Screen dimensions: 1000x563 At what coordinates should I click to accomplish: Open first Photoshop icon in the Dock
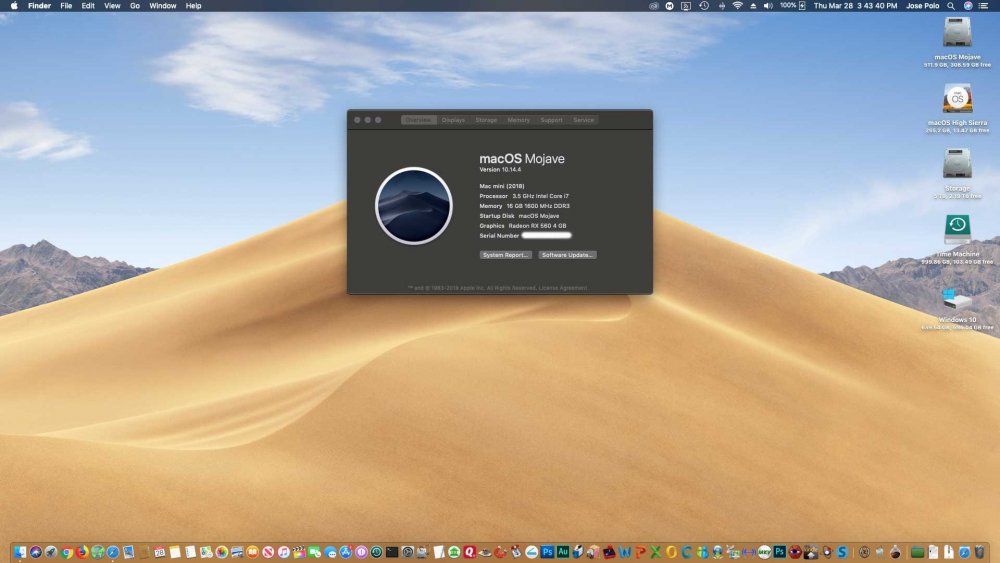(x=547, y=552)
